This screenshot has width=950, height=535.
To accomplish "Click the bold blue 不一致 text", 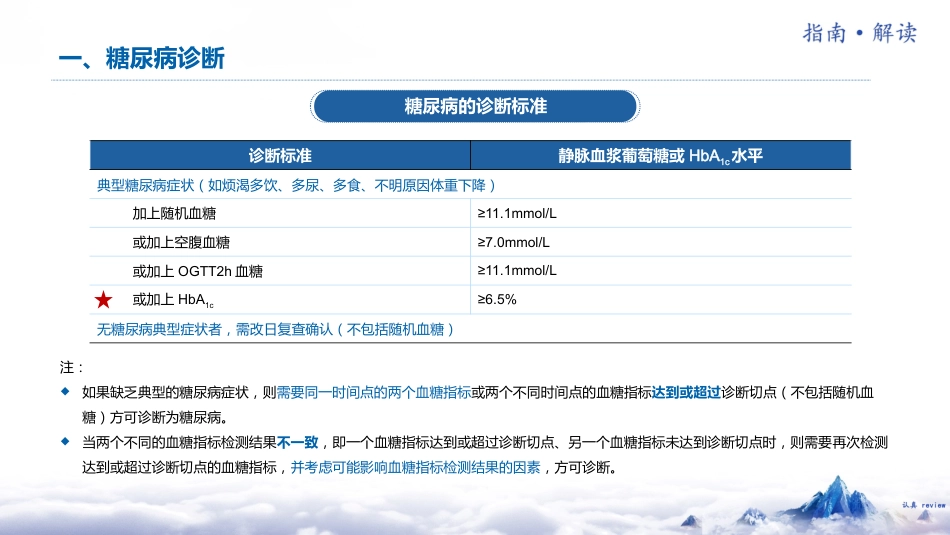I will [297, 442].
